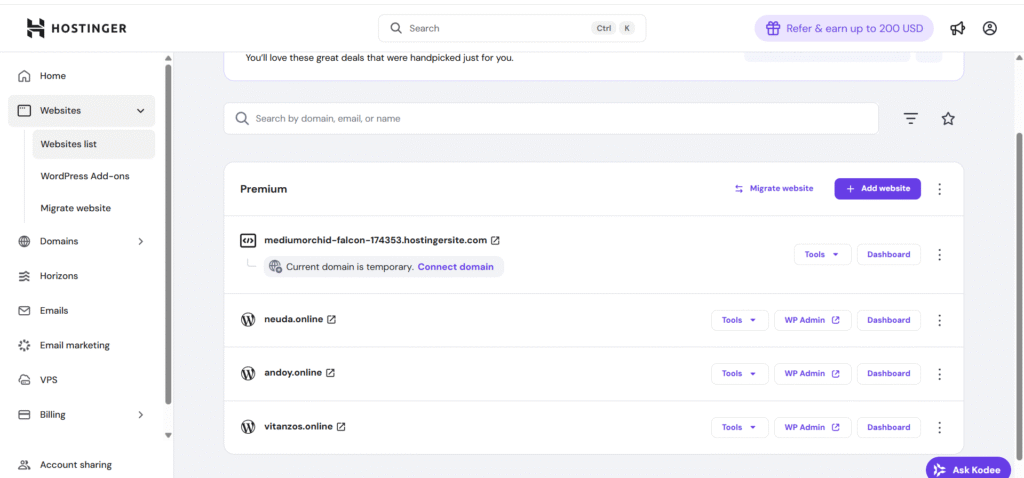Open WP Admin for vitanzos.online

pyautogui.click(x=812, y=427)
